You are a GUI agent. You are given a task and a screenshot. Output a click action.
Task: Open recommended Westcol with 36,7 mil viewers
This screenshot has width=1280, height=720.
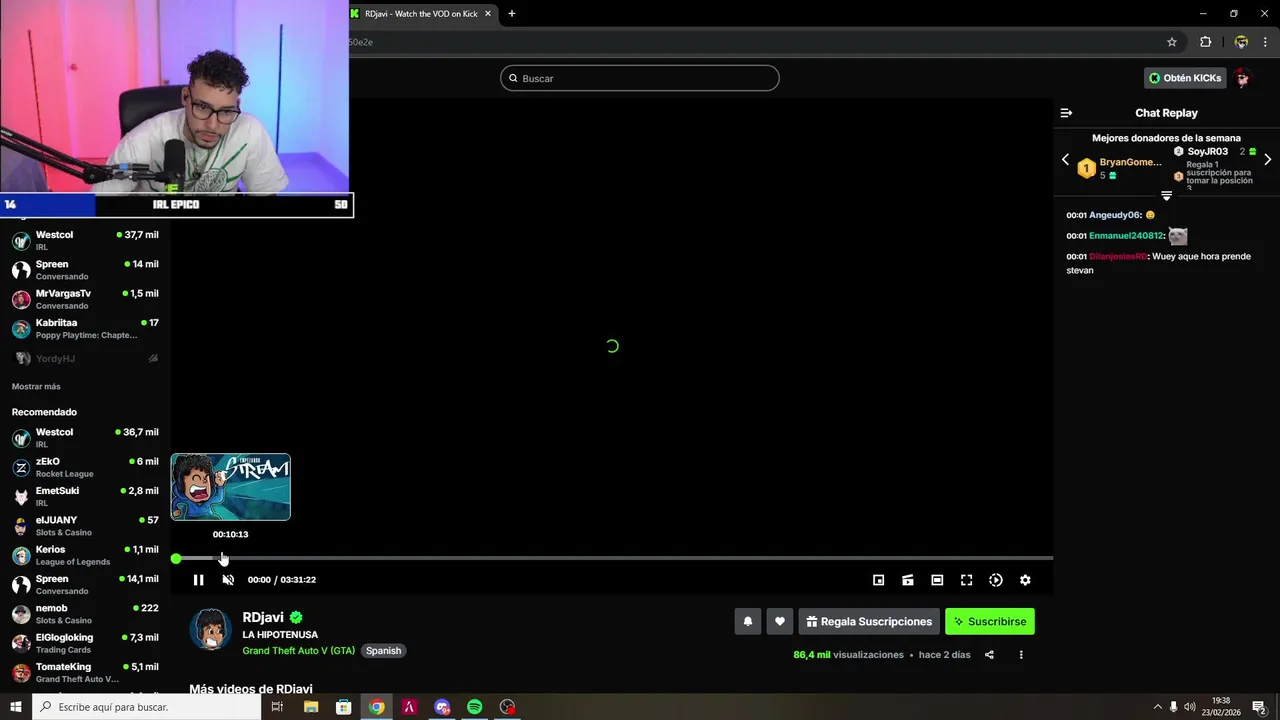point(85,438)
